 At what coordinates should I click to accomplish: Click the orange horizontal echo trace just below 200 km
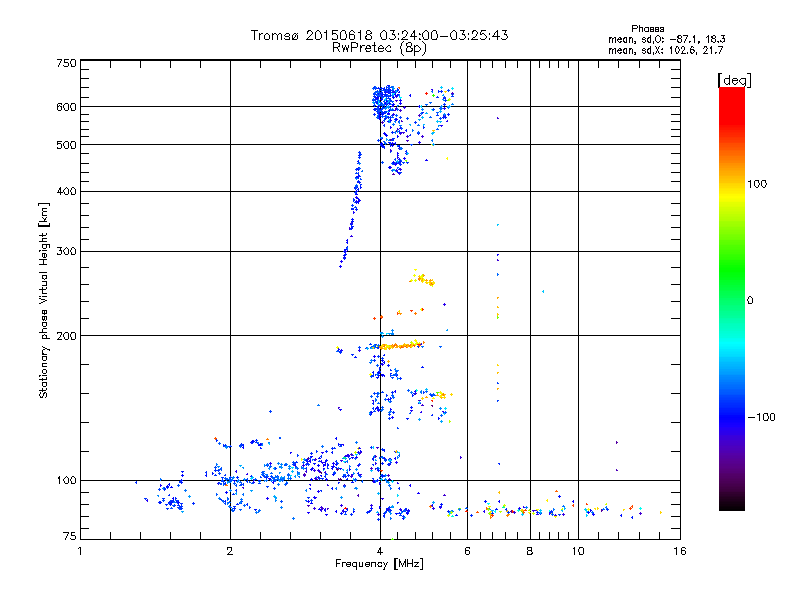pos(403,346)
